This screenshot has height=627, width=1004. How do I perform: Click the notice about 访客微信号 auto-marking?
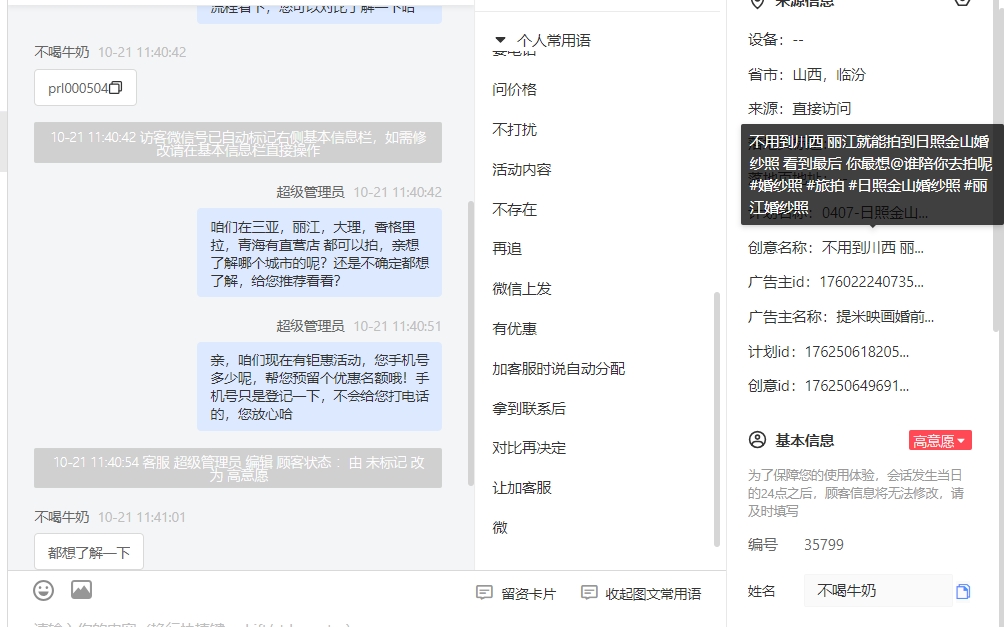click(x=238, y=143)
